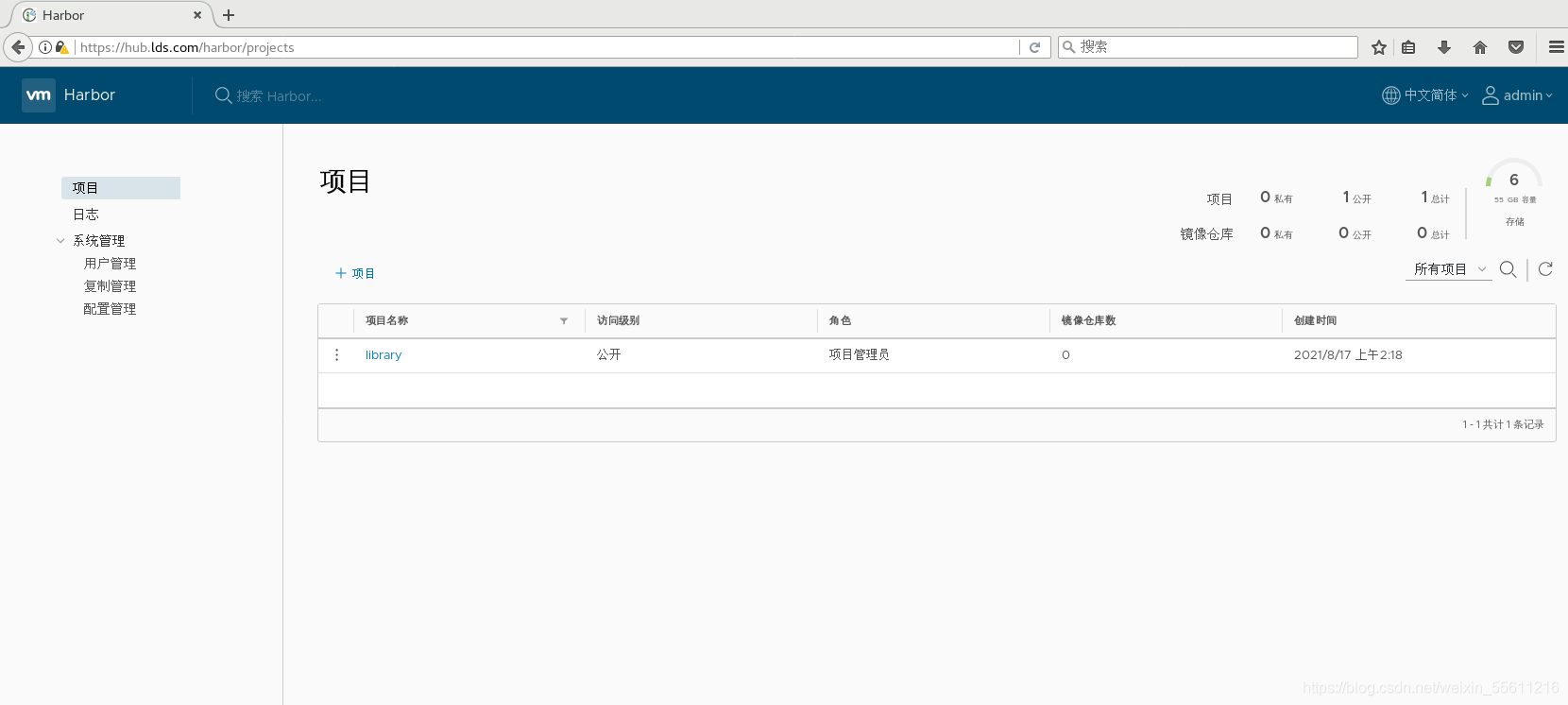Open the 中文简体 language dropdown

1425,95
